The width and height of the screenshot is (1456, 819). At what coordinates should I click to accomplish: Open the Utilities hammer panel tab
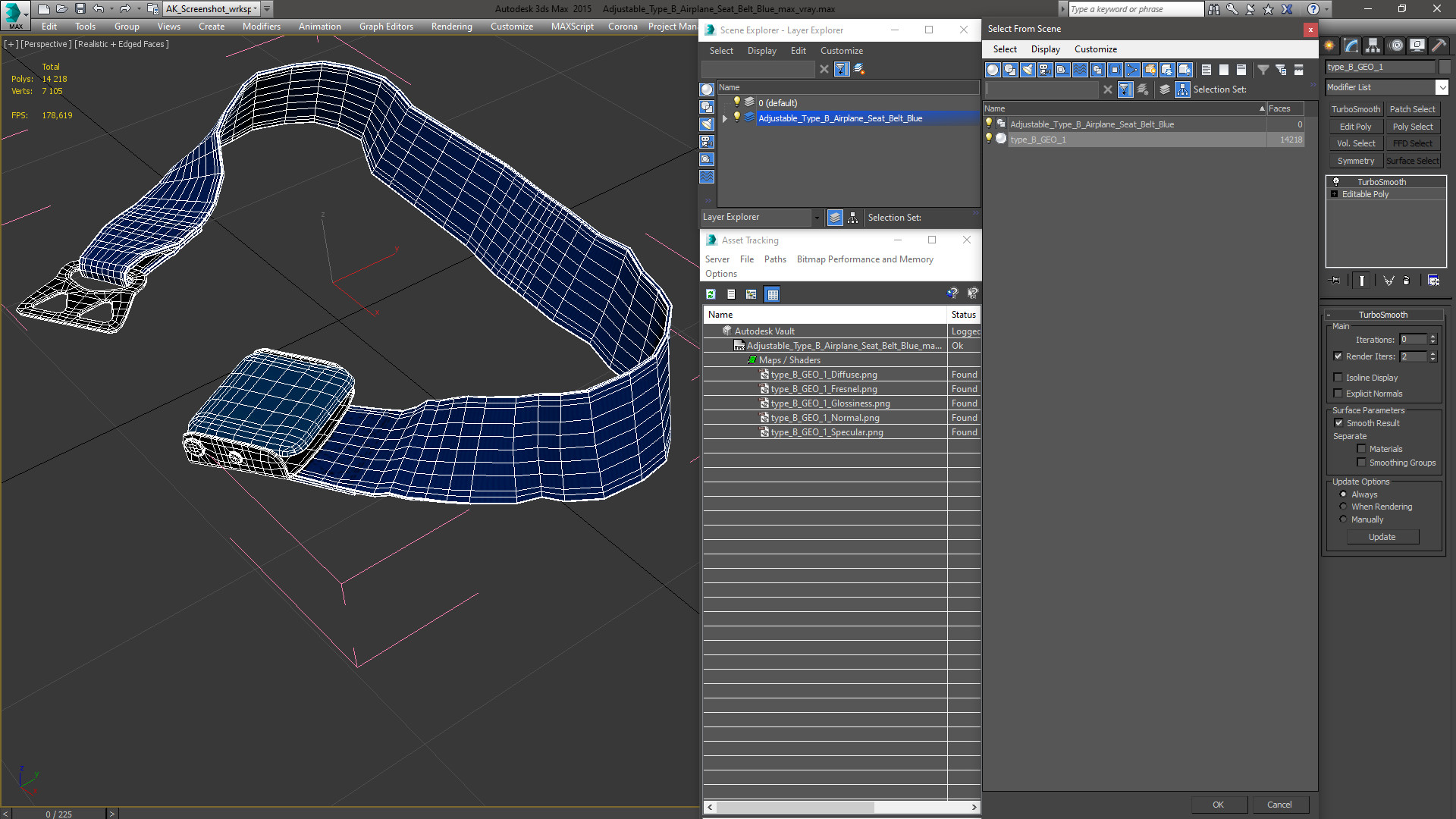pyautogui.click(x=1439, y=45)
